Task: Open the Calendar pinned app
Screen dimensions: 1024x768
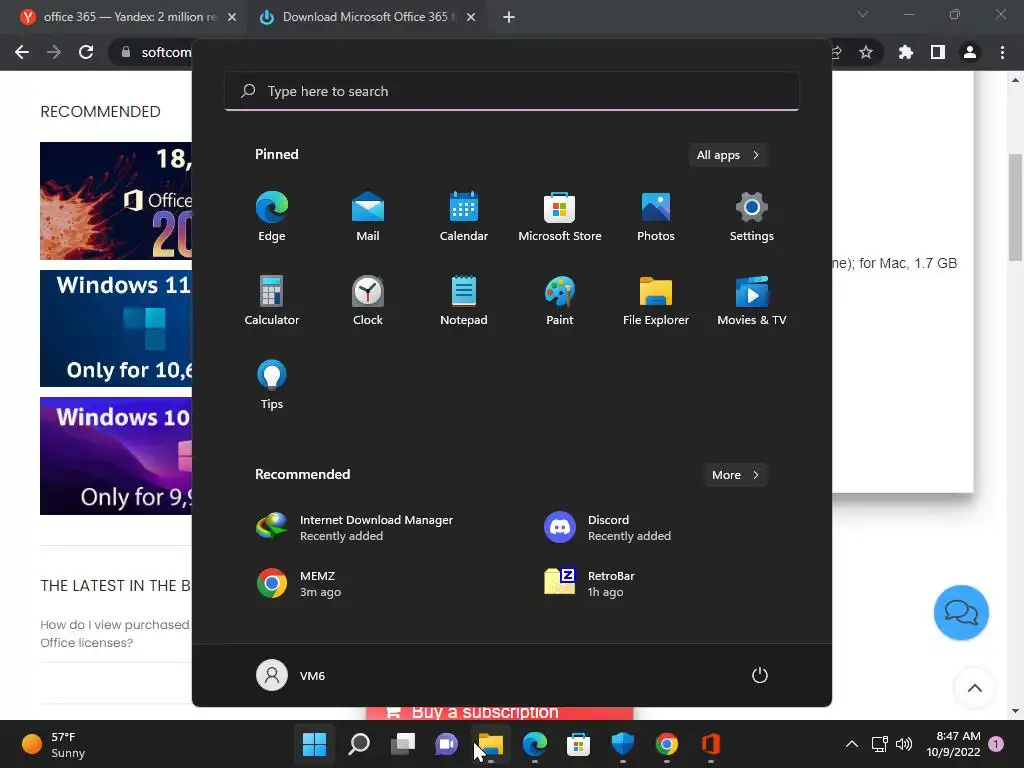Action: click(x=464, y=217)
